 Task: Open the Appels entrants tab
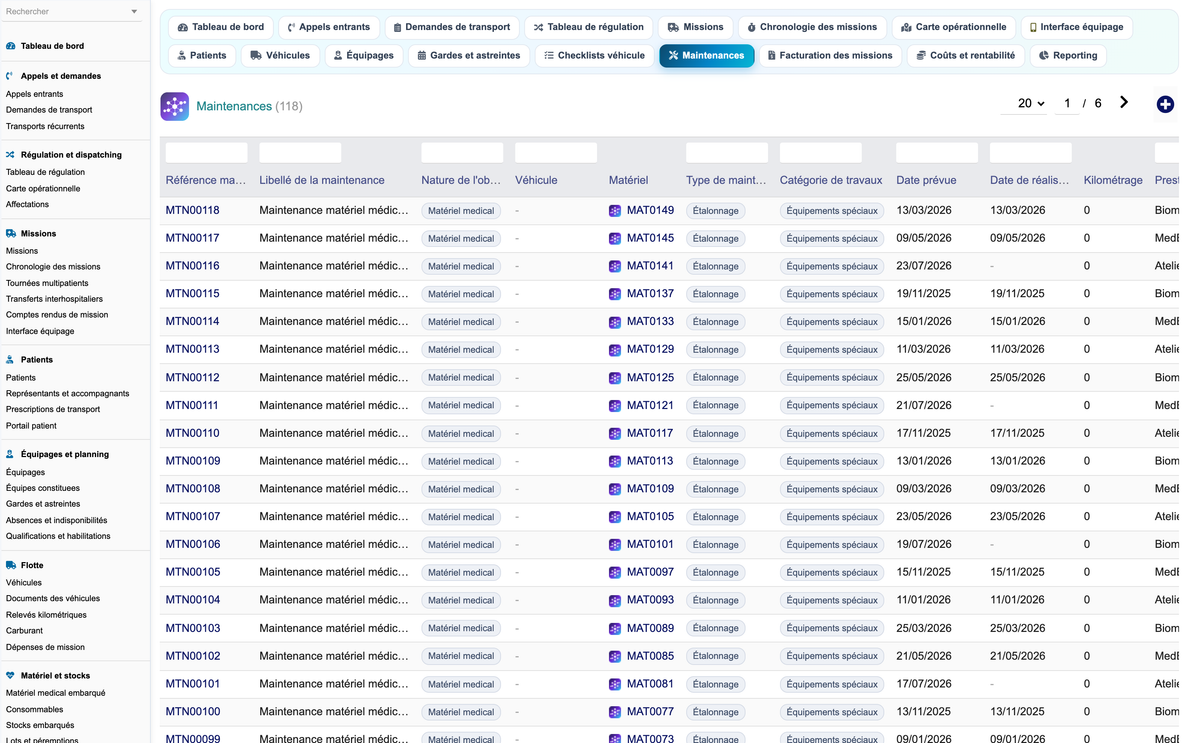pyautogui.click(x=329, y=27)
